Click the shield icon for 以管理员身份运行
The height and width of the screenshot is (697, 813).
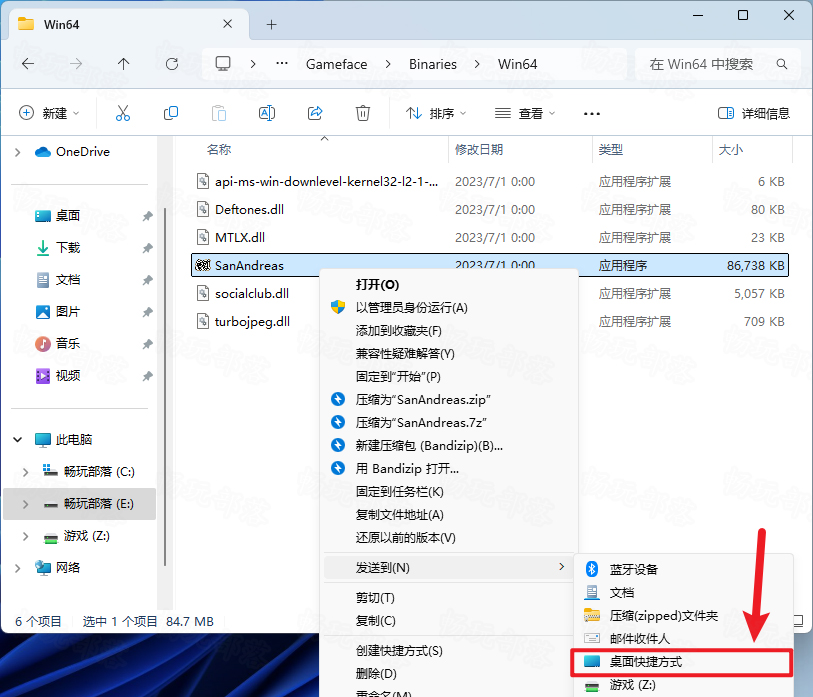click(x=338, y=307)
